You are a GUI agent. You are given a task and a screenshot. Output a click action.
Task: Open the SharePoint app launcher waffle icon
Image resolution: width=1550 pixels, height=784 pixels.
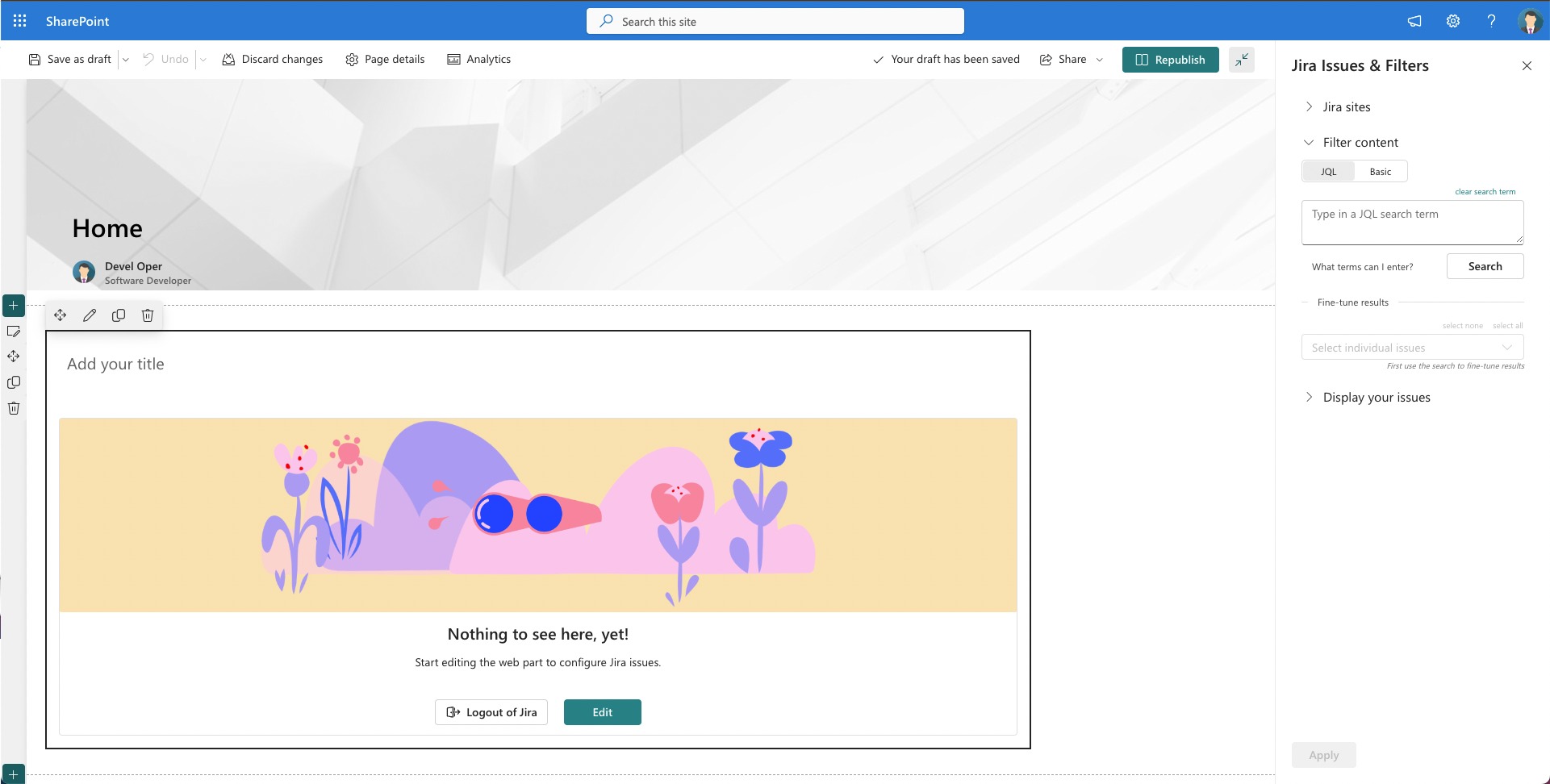coord(20,21)
